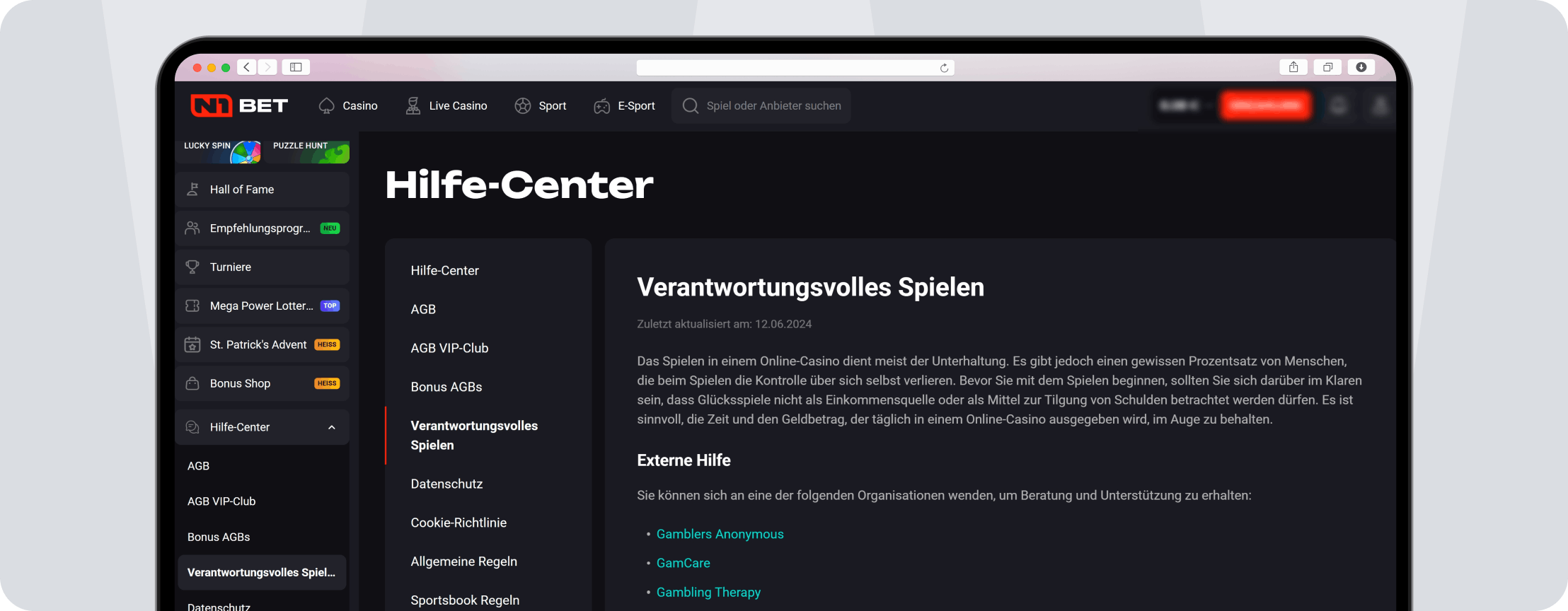
Task: Open AGB VIP-Club in help navigation panel
Action: coord(450,349)
